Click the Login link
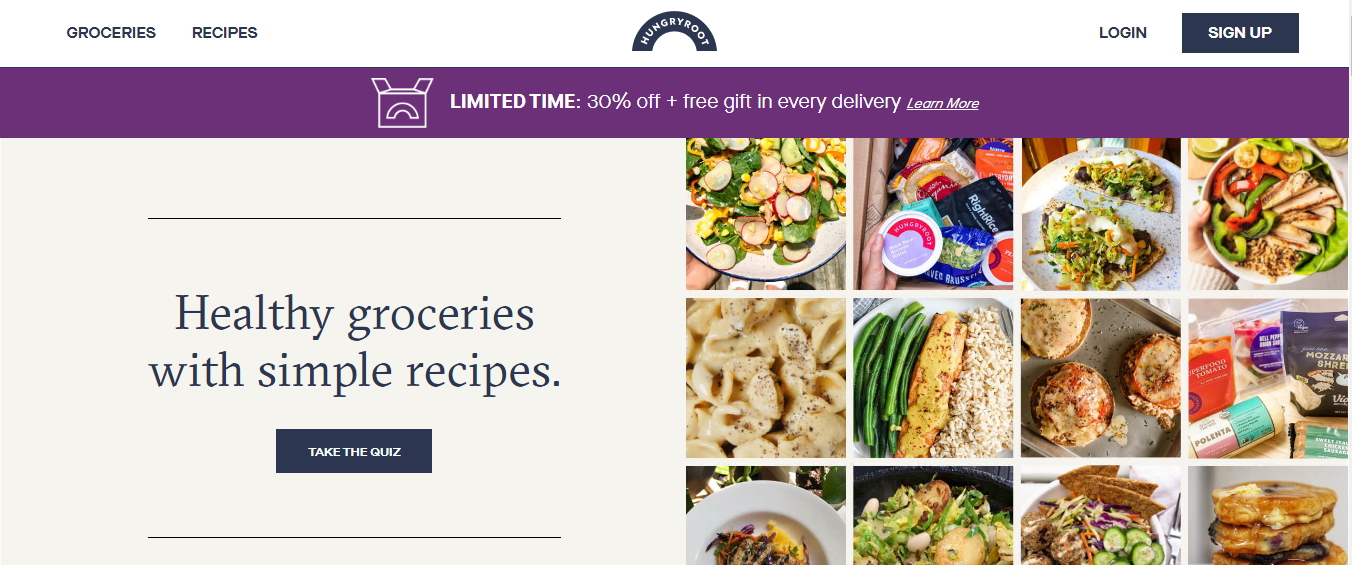The image size is (1352, 565). pos(1122,33)
